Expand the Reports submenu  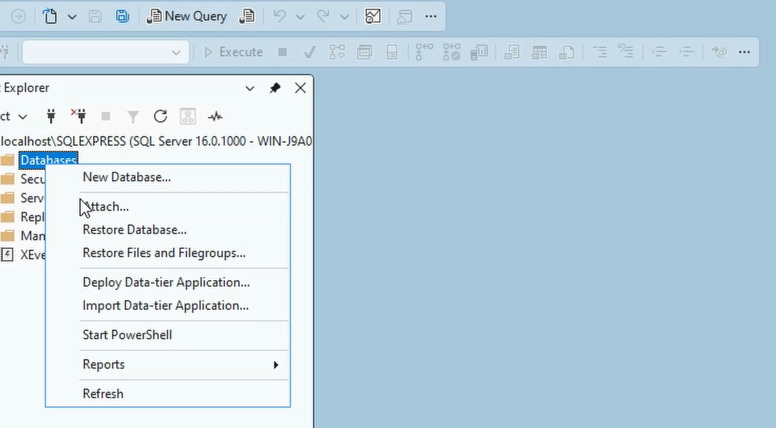click(x=168, y=365)
